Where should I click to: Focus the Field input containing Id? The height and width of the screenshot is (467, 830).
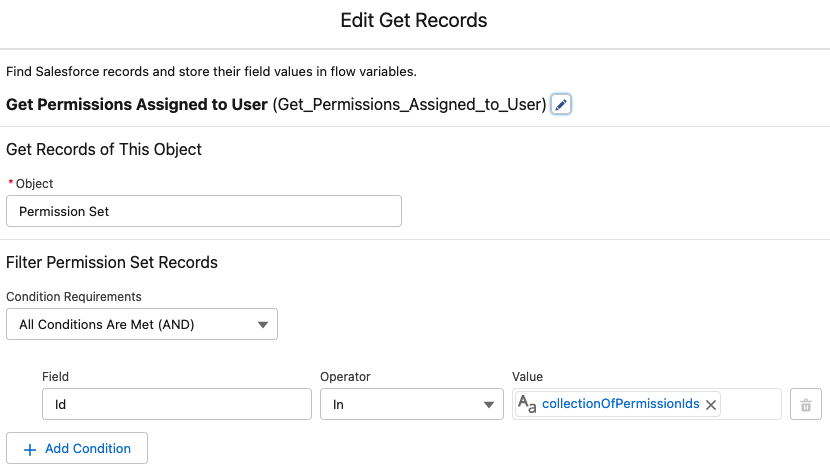tap(176, 404)
